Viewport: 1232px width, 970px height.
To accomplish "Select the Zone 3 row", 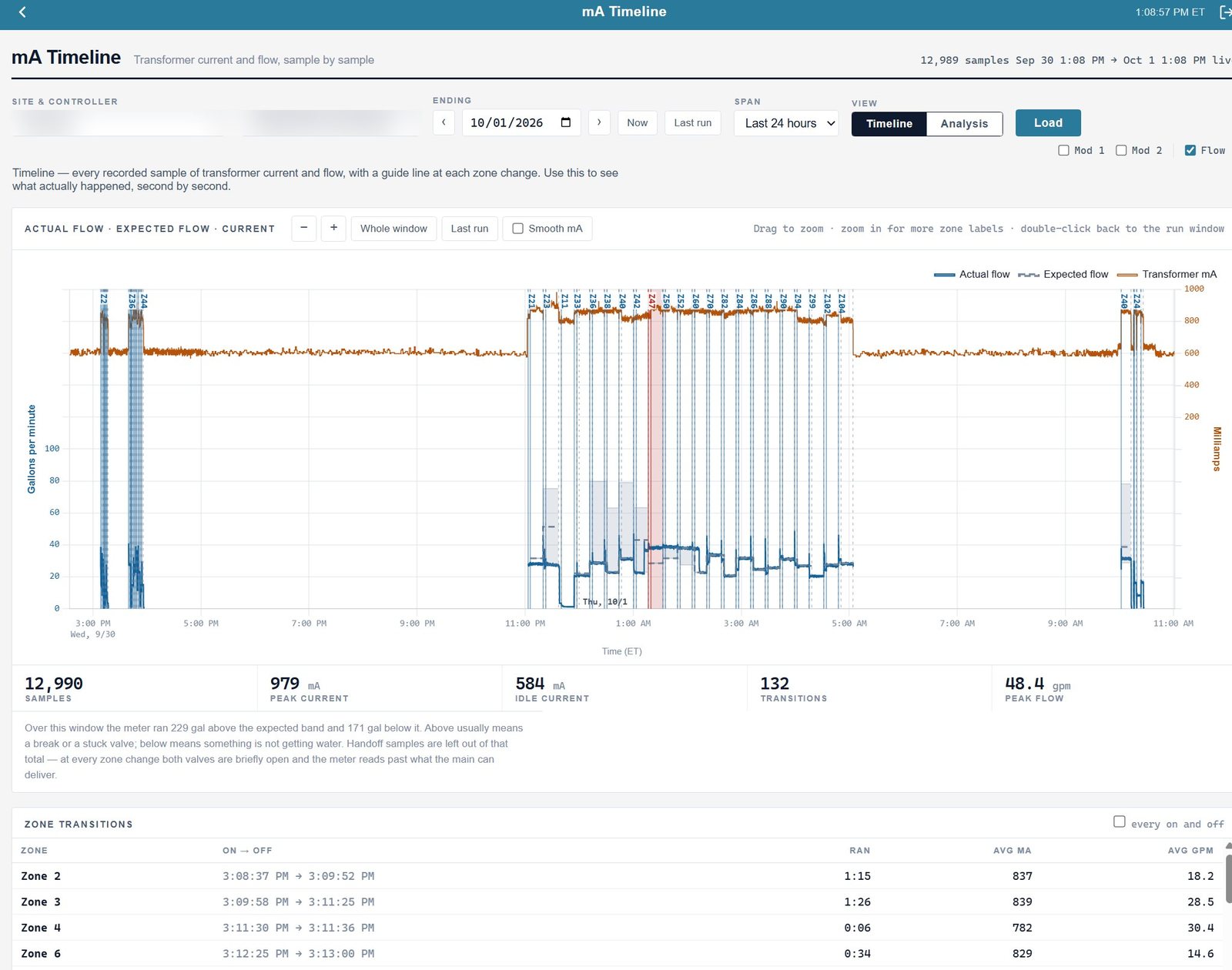I will pyautogui.click(x=617, y=901).
